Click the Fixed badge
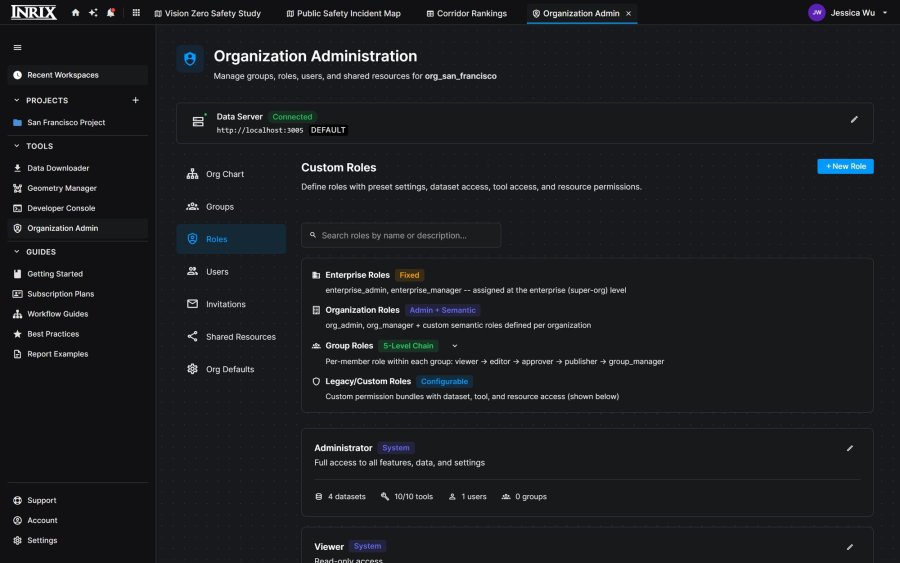 click(409, 275)
